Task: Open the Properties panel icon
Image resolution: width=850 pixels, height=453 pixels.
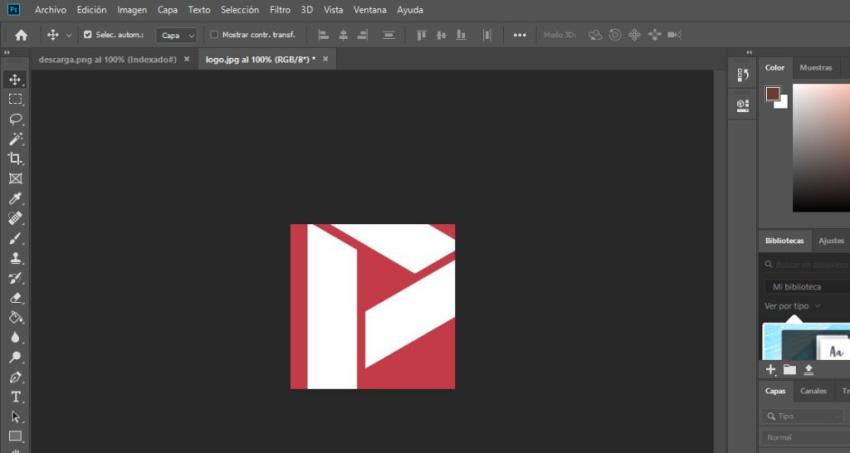Action: pos(743,105)
